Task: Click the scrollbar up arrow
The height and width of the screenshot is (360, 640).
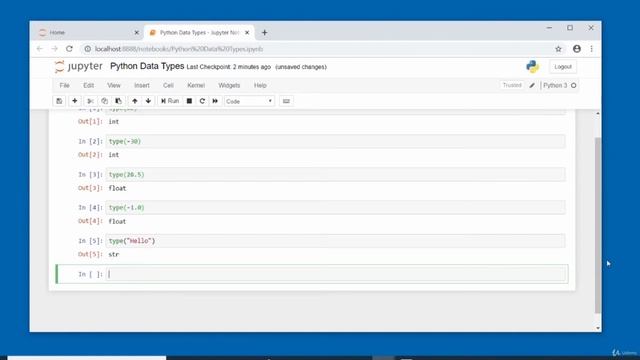Action: tap(598, 113)
